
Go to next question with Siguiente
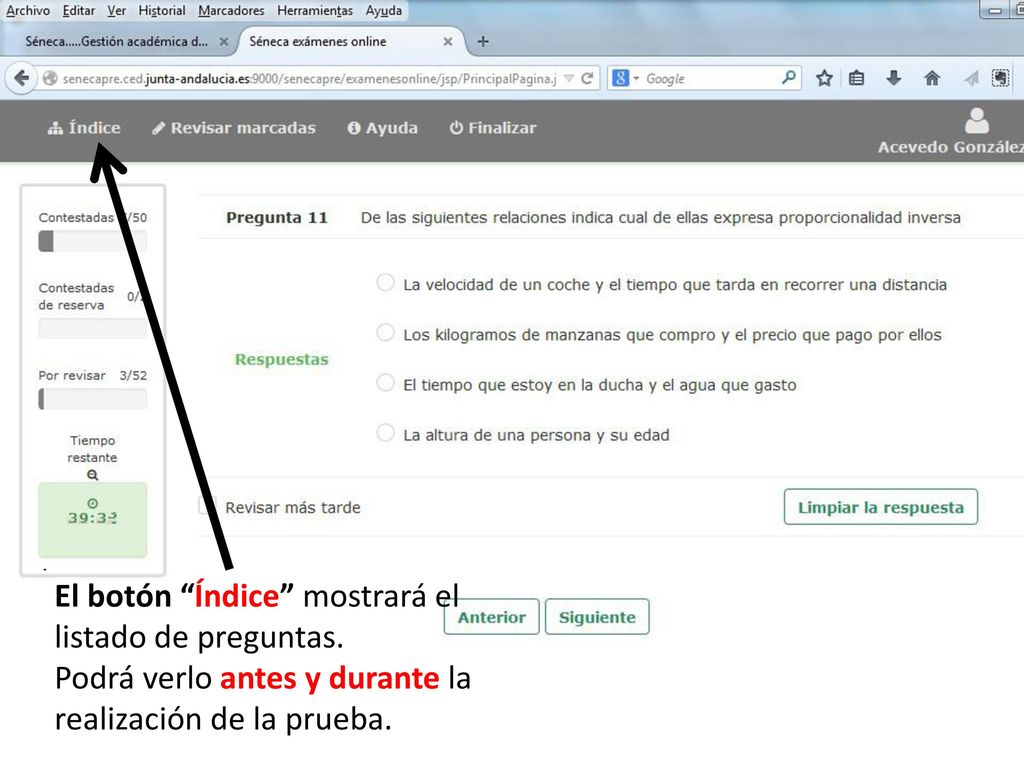coord(597,616)
